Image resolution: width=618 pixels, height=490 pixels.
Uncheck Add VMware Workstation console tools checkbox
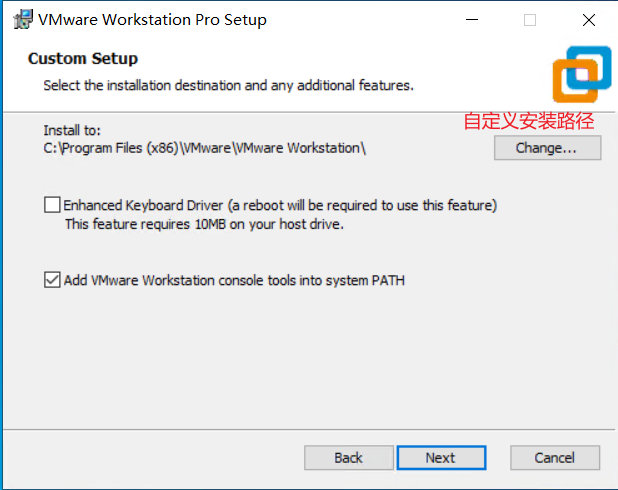52,280
